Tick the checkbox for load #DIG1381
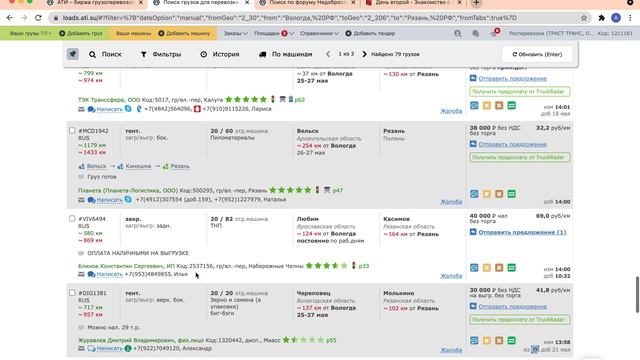 [x=72, y=293]
